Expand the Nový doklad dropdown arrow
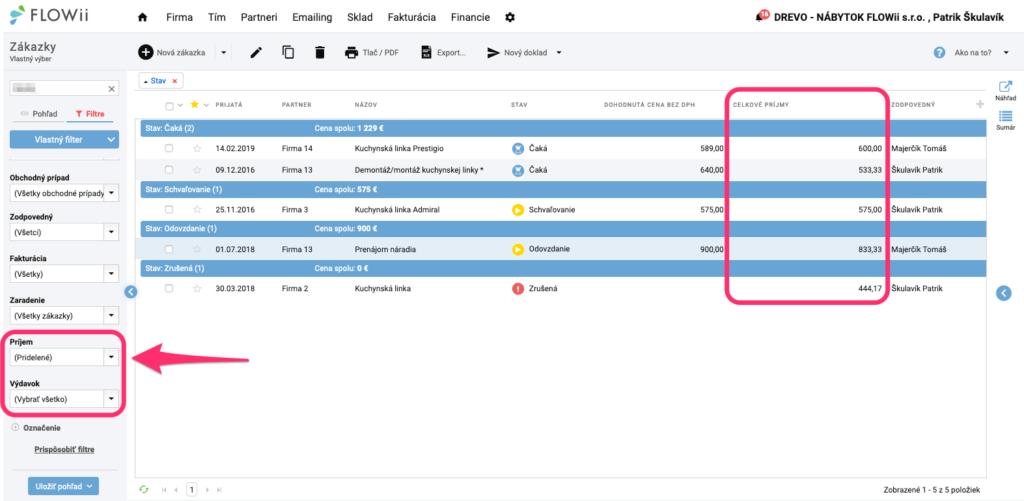1024x501 pixels. (x=559, y=53)
